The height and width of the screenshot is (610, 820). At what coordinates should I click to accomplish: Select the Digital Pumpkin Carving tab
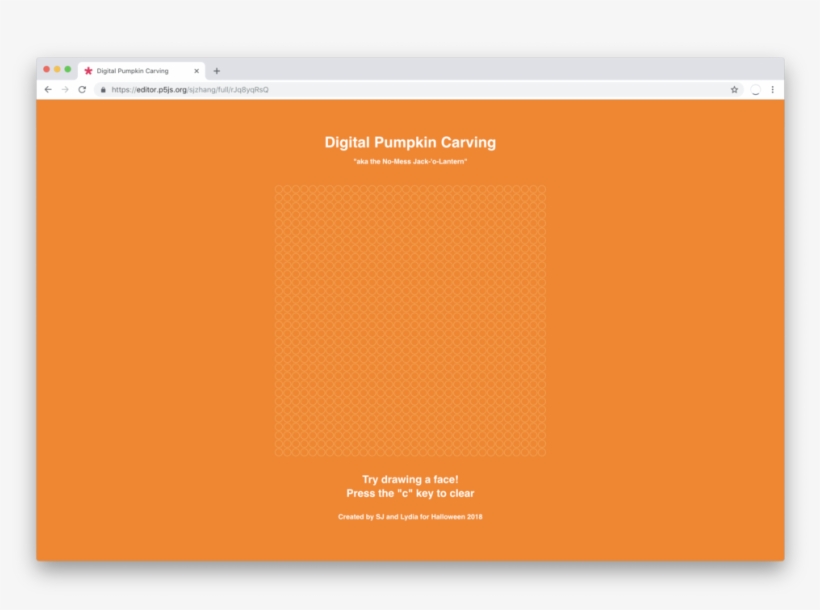[x=135, y=71]
